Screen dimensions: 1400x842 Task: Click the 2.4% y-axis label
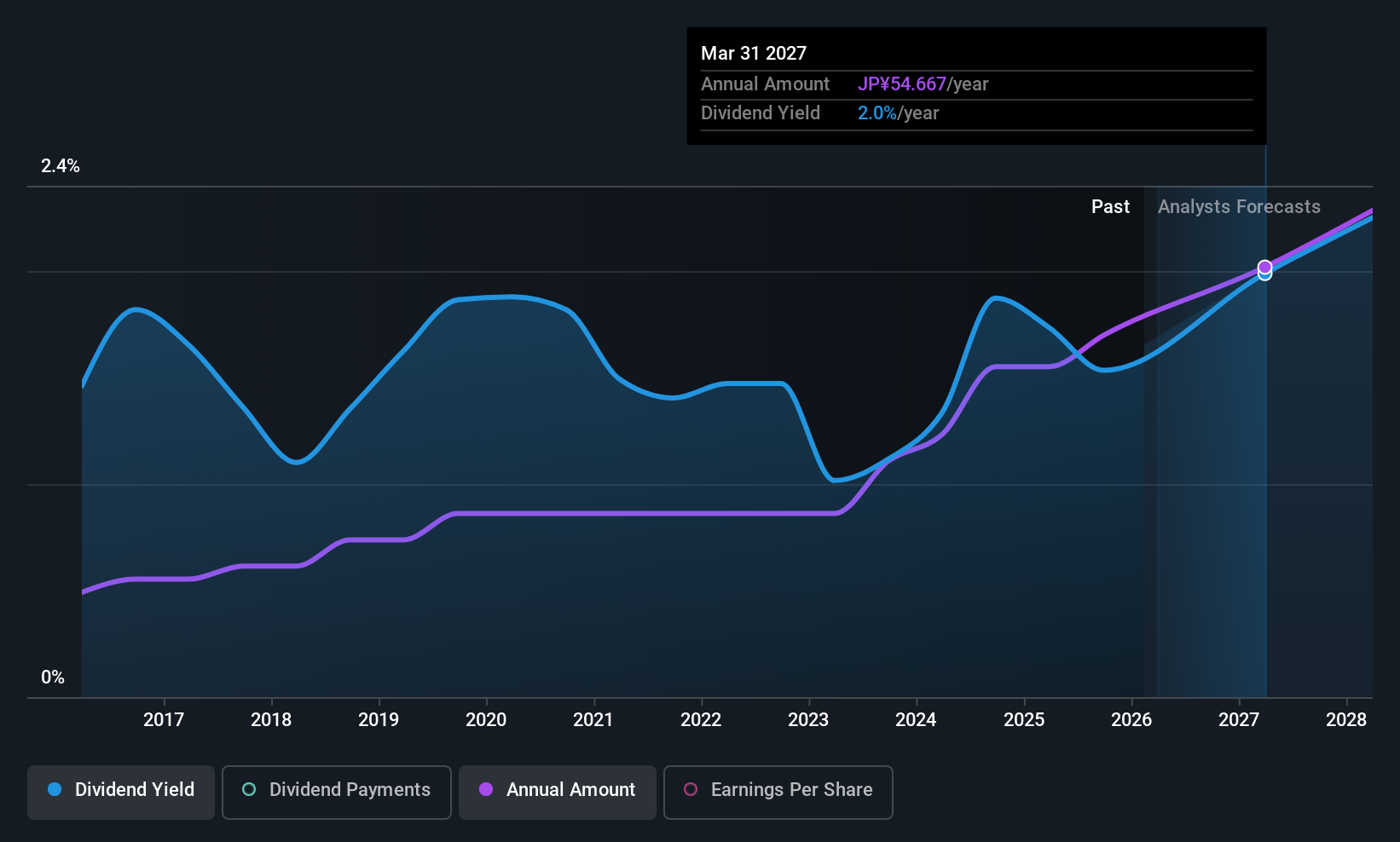[61, 166]
